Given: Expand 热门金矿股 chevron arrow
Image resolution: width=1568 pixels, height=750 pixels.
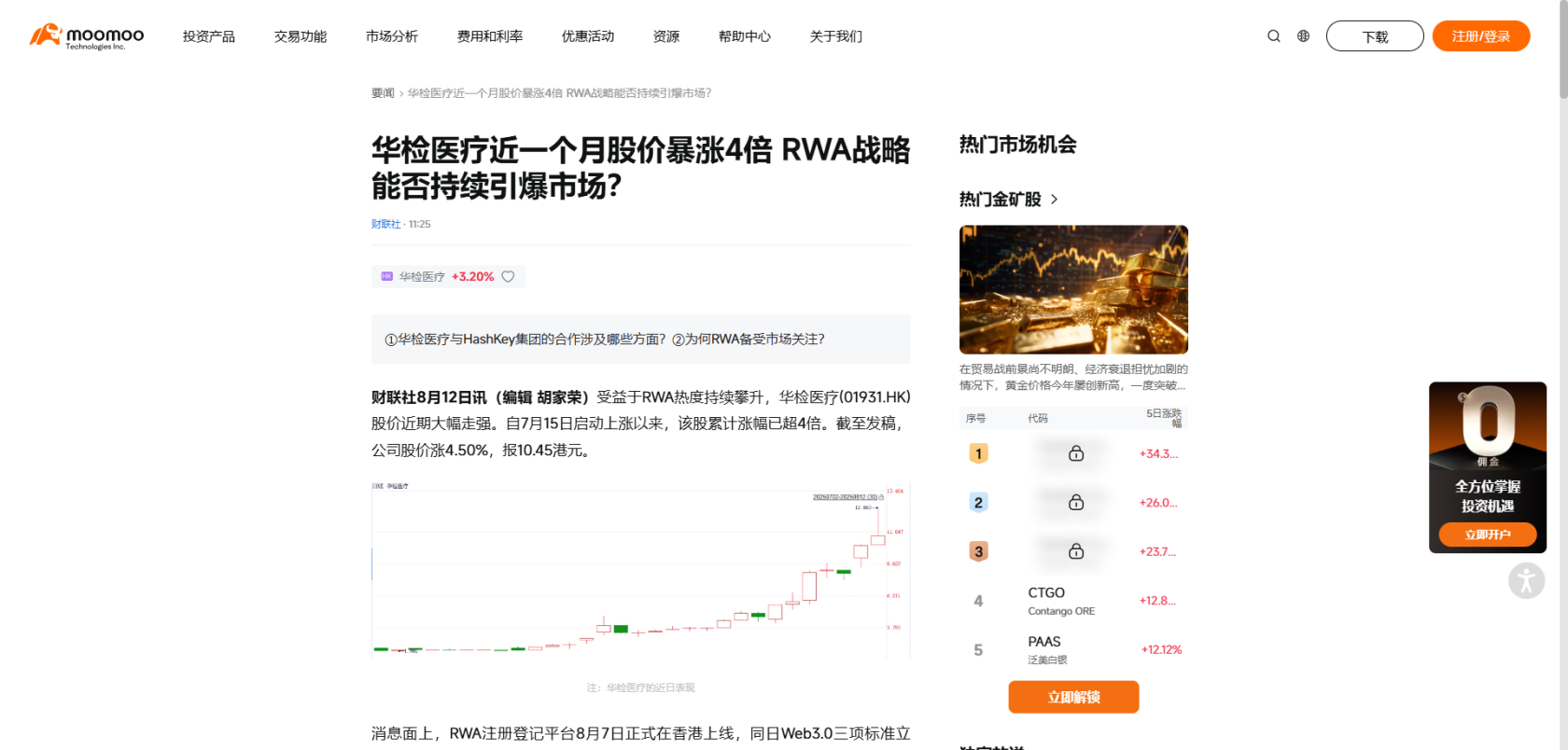Looking at the screenshot, I should pyautogui.click(x=1054, y=200).
